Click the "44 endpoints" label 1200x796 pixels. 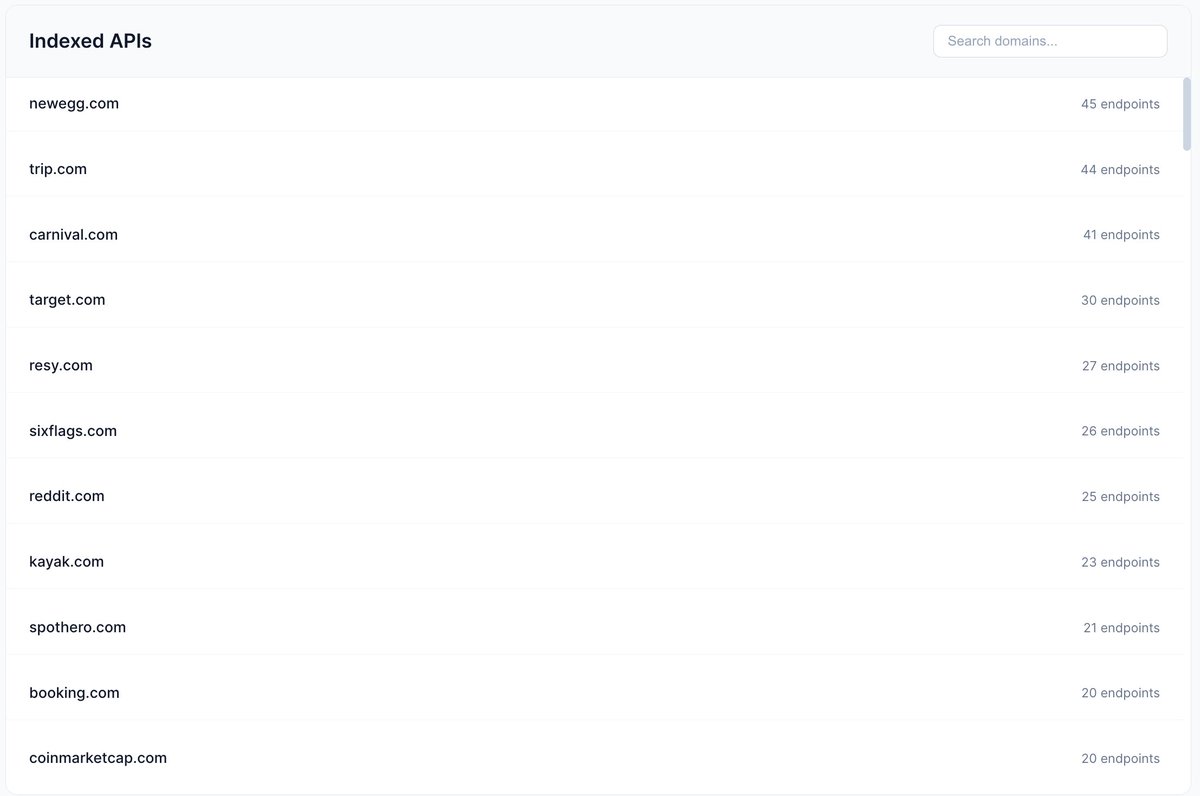coord(1120,170)
